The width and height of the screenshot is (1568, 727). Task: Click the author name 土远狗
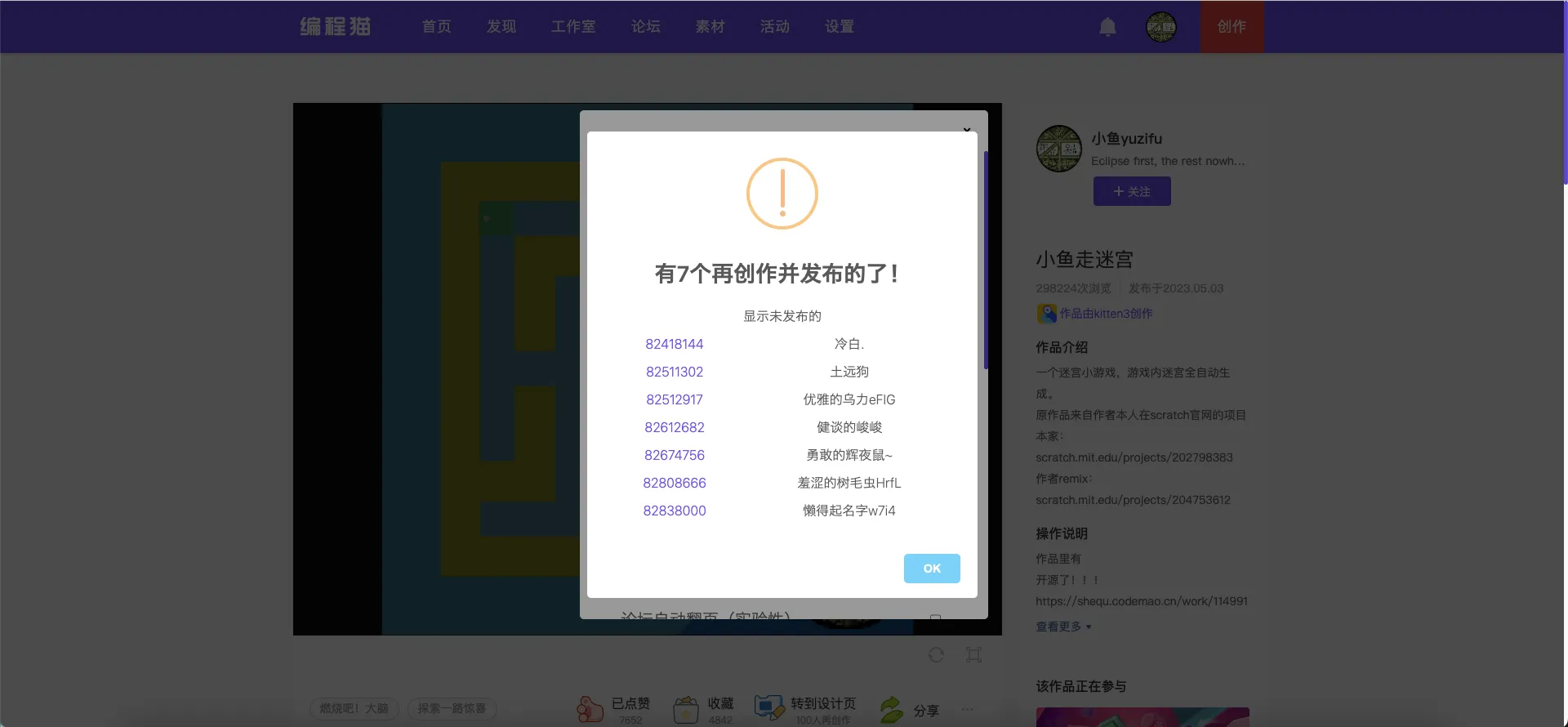[849, 372]
